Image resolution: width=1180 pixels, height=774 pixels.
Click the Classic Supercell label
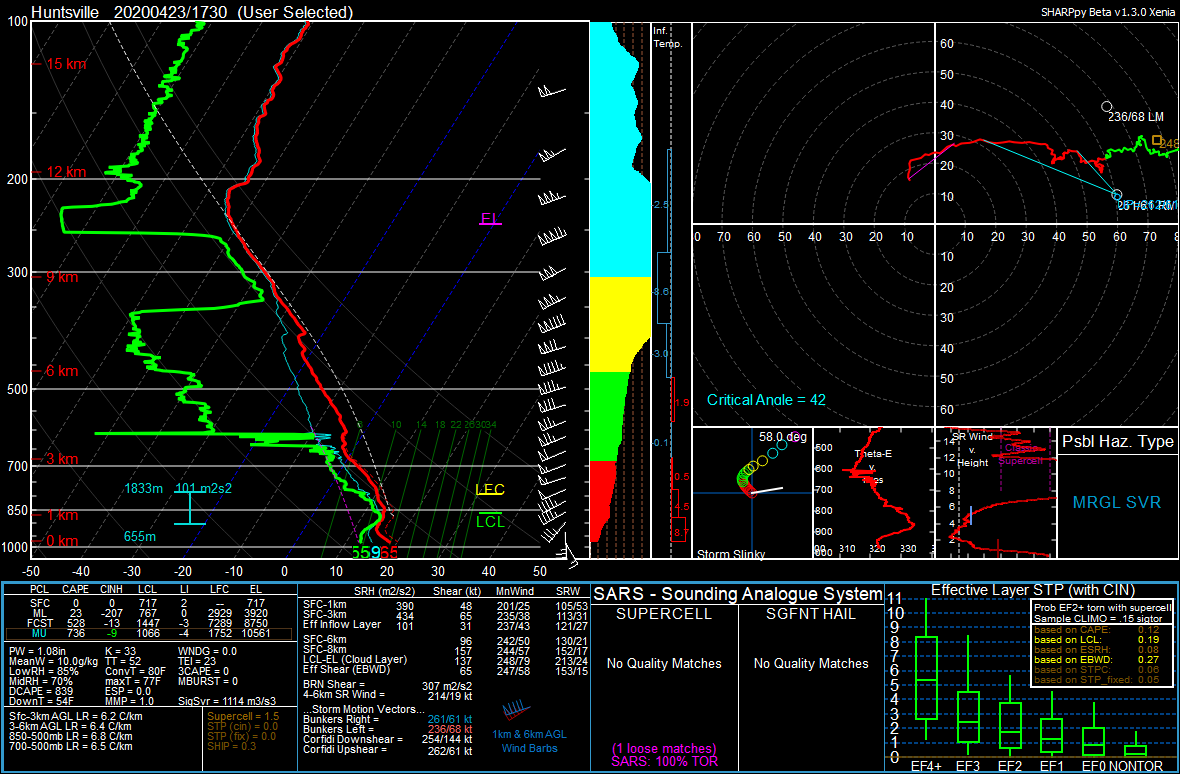(x=1022, y=454)
